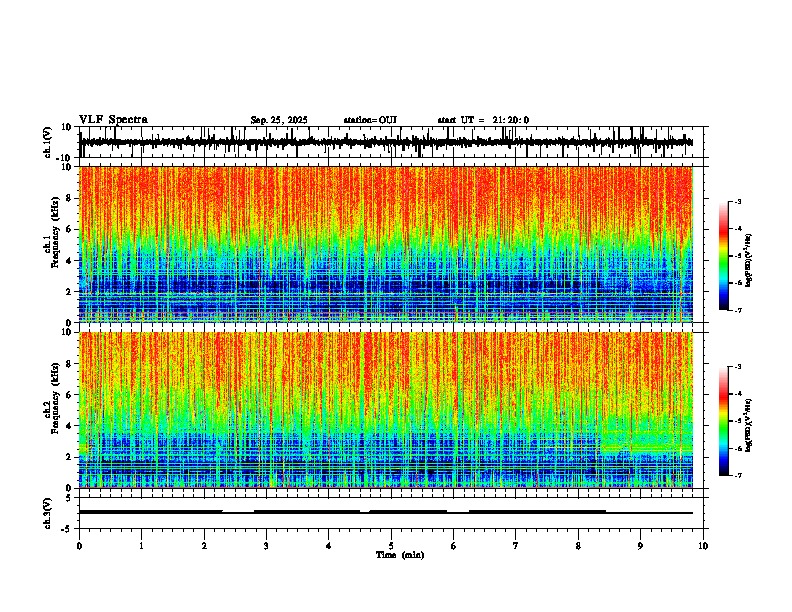Click the "VLF Spectra" plot title
The width and height of the screenshot is (792, 612).
(113, 120)
